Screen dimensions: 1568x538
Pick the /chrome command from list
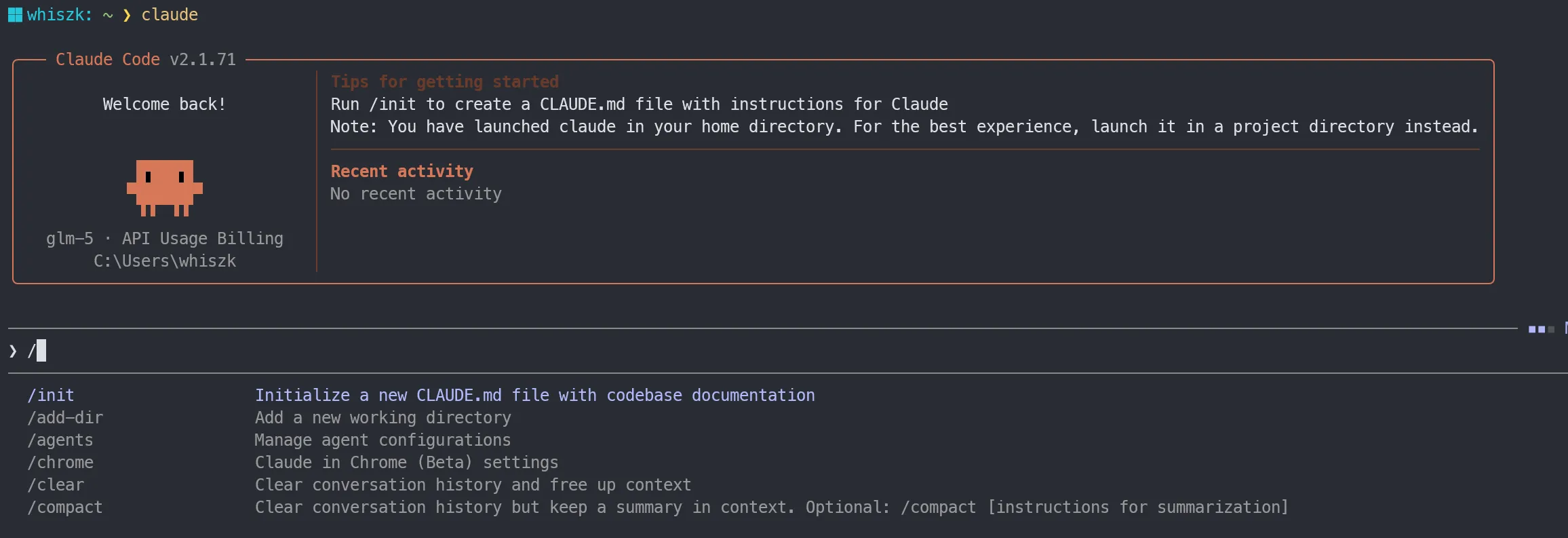pyautogui.click(x=60, y=462)
